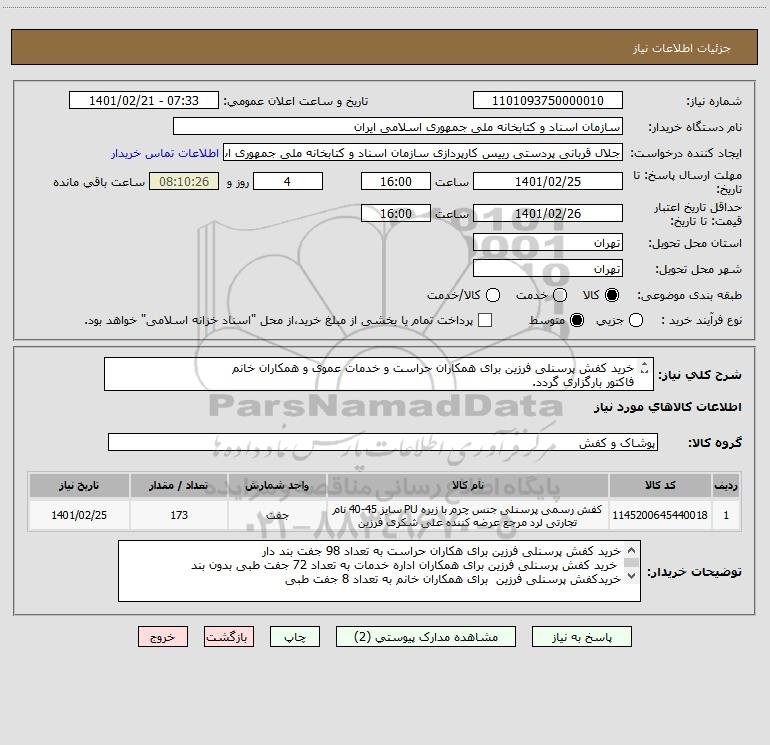Click the 16:00 response deadline time field
The height and width of the screenshot is (745, 770).
(396, 181)
